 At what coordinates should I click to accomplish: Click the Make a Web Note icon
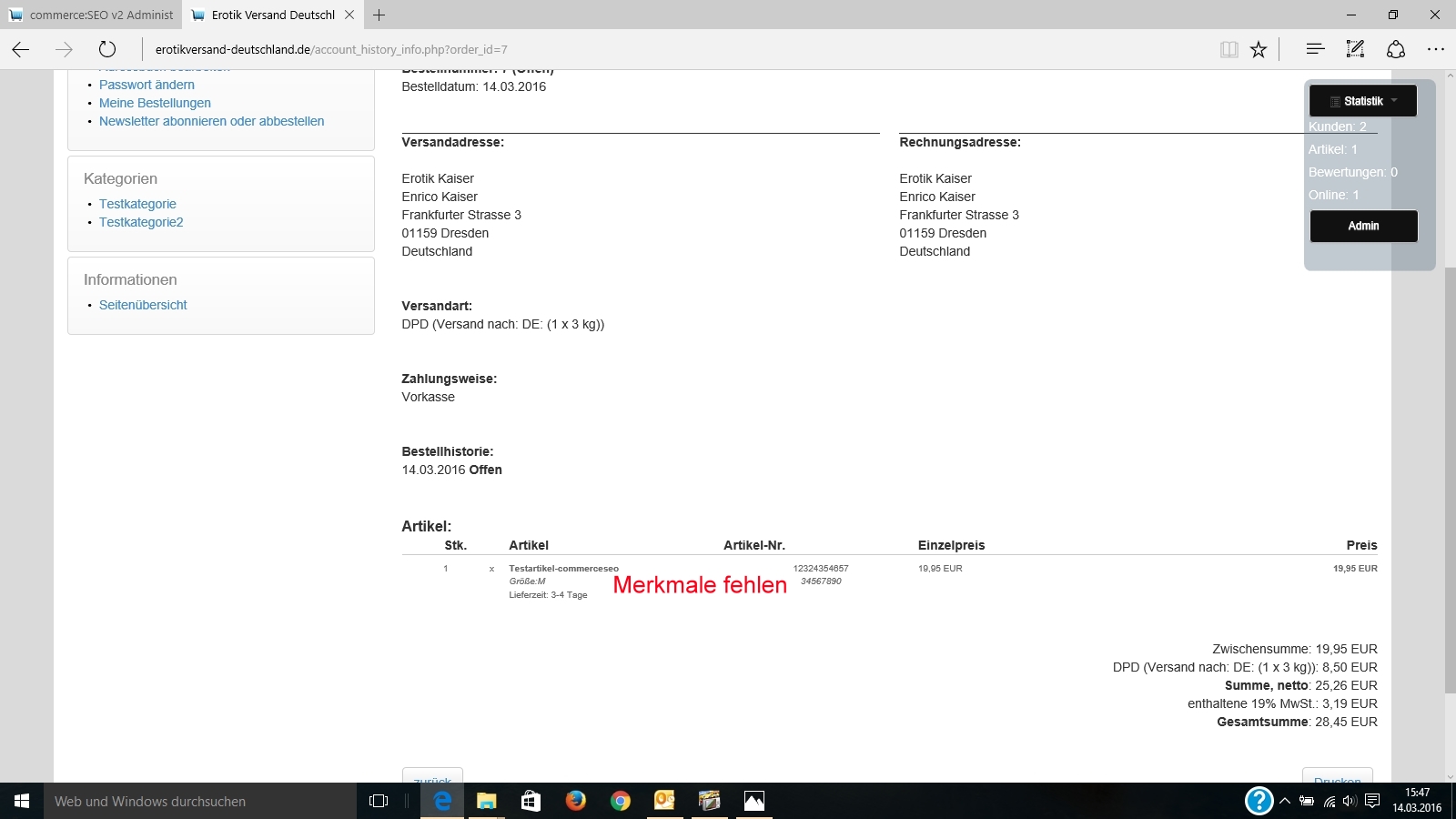[1355, 49]
